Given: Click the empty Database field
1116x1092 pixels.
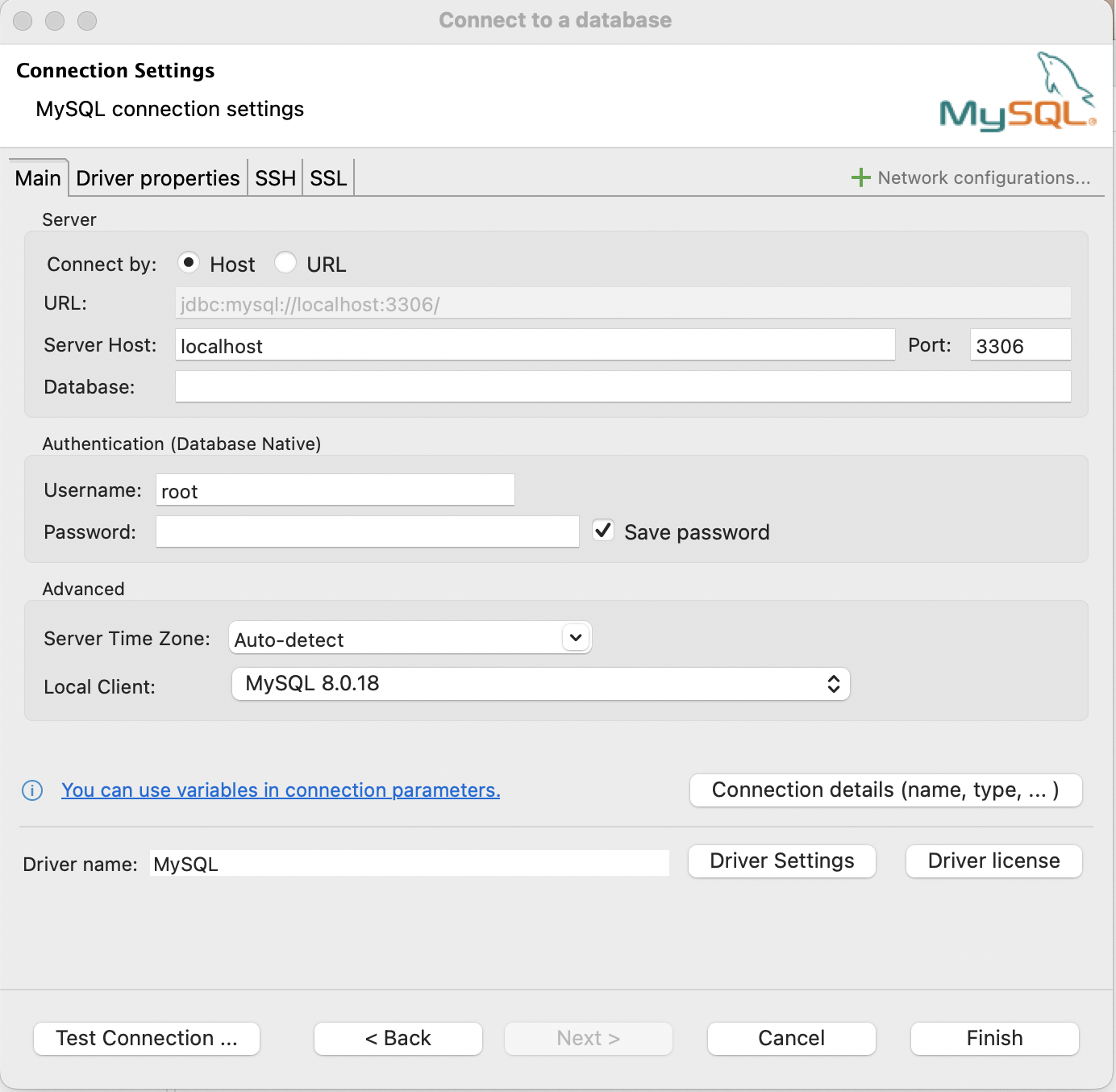Looking at the screenshot, I should click(623, 387).
